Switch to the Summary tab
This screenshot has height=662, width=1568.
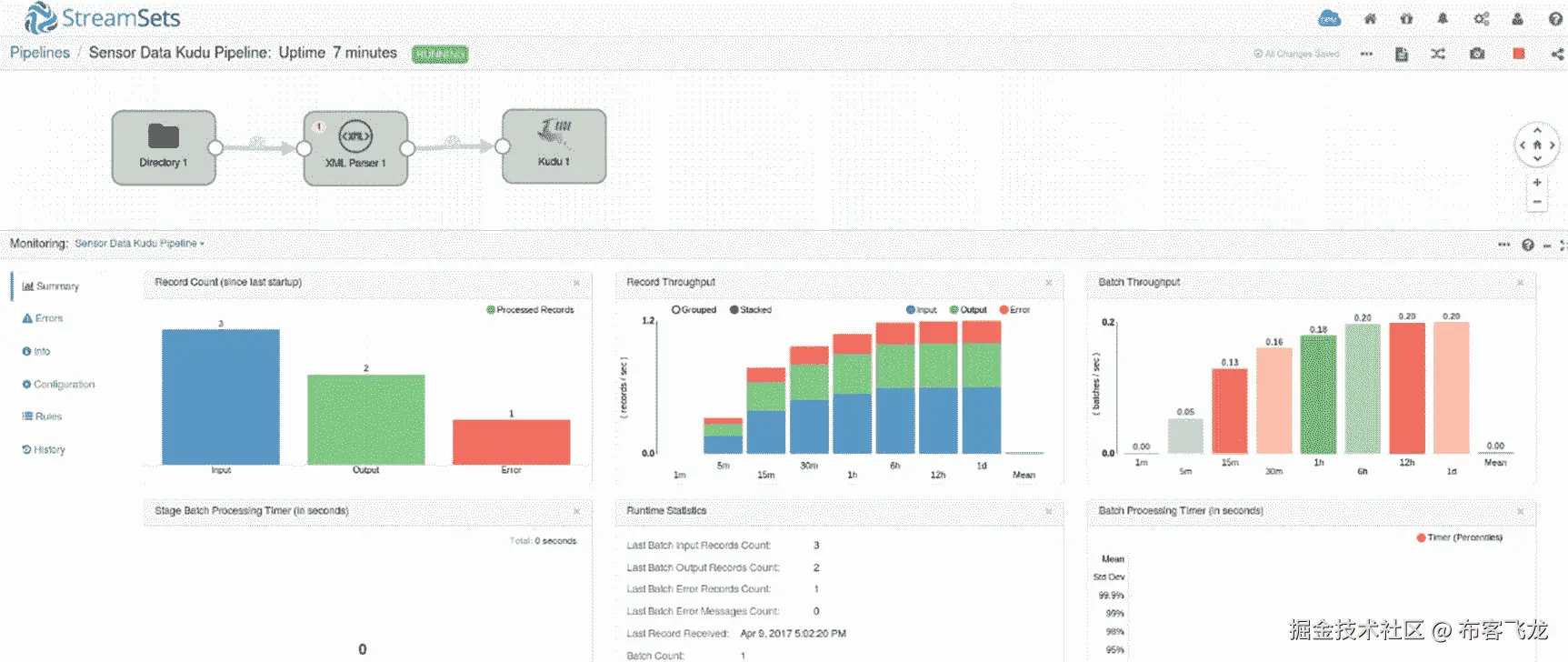pos(51,286)
